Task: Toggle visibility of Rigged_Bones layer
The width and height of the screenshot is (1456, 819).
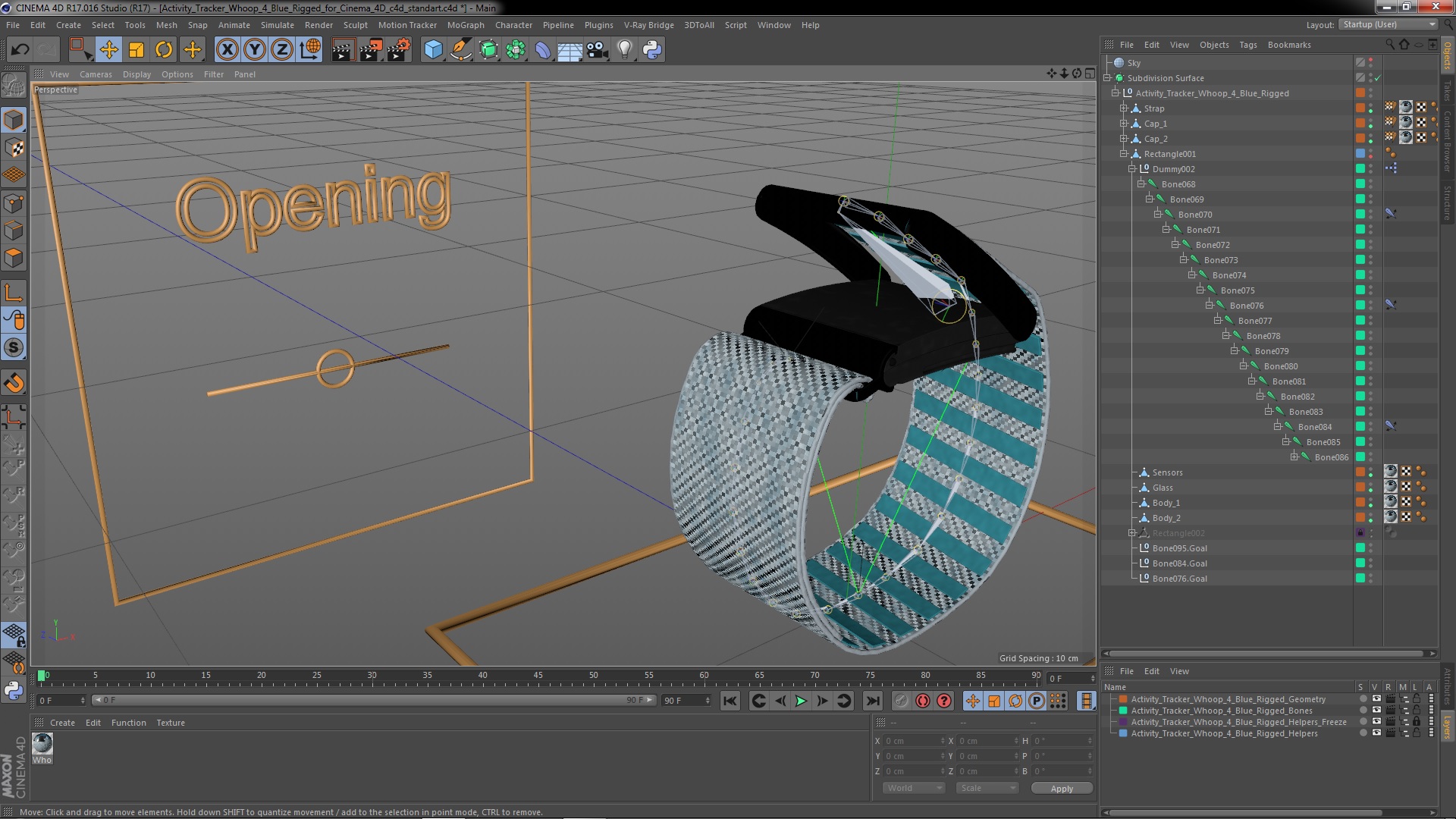Action: pyautogui.click(x=1376, y=711)
